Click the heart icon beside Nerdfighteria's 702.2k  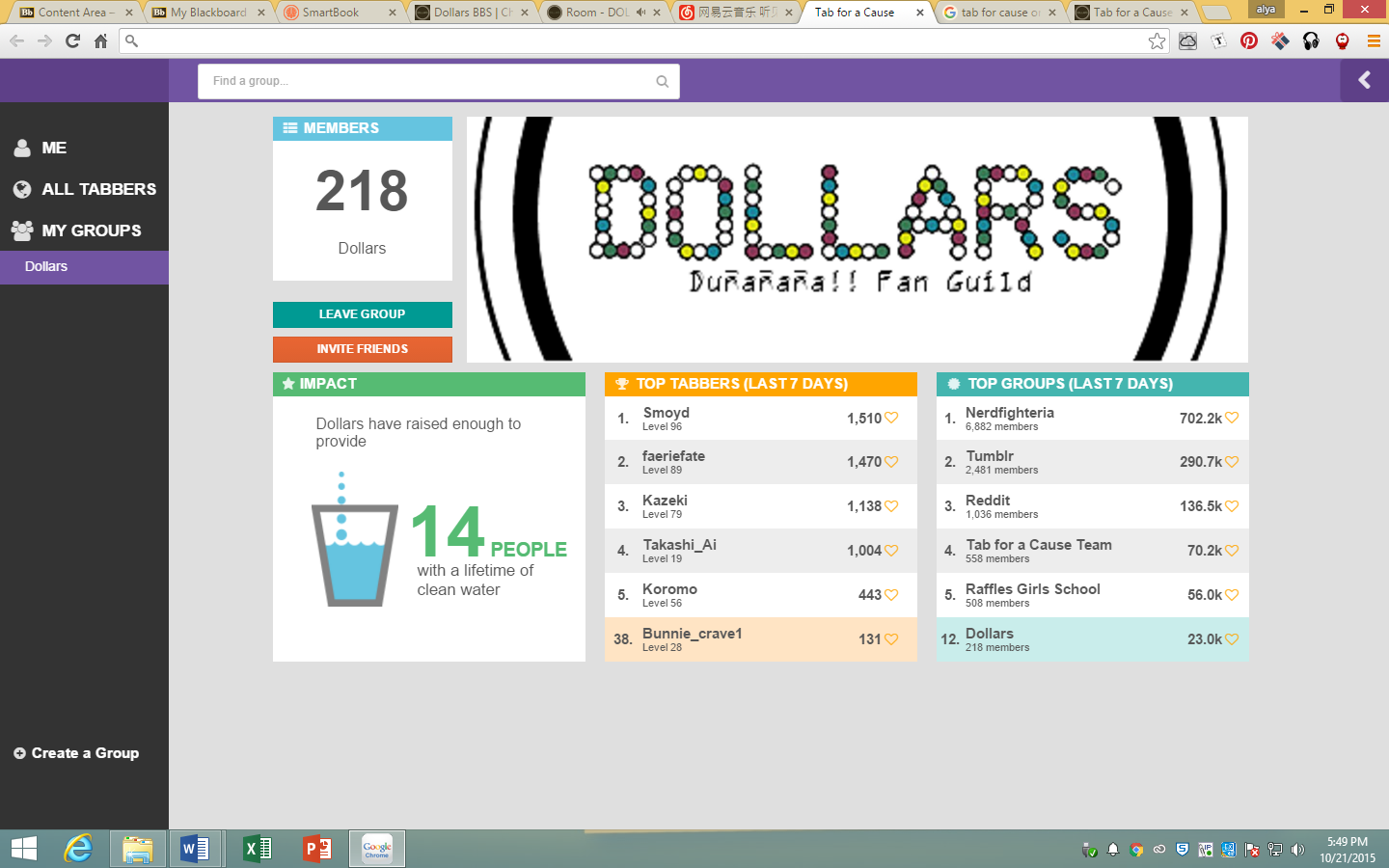click(1232, 418)
